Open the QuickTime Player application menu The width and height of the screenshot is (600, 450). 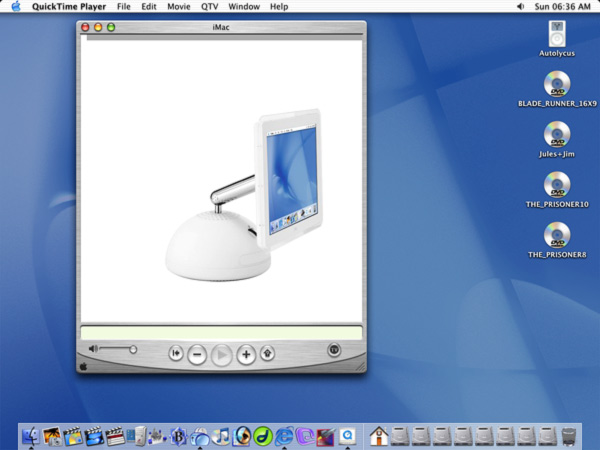pos(69,7)
